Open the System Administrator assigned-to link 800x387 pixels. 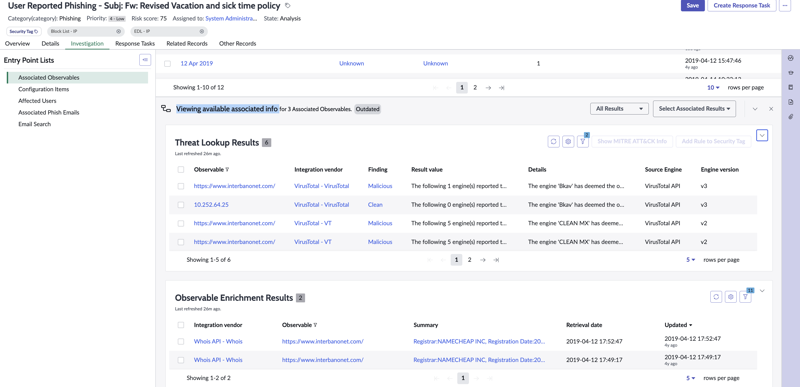tap(231, 18)
